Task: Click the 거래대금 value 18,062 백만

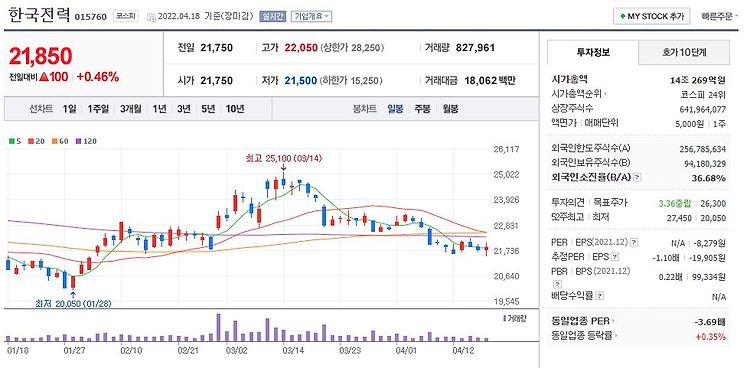Action: click(490, 81)
